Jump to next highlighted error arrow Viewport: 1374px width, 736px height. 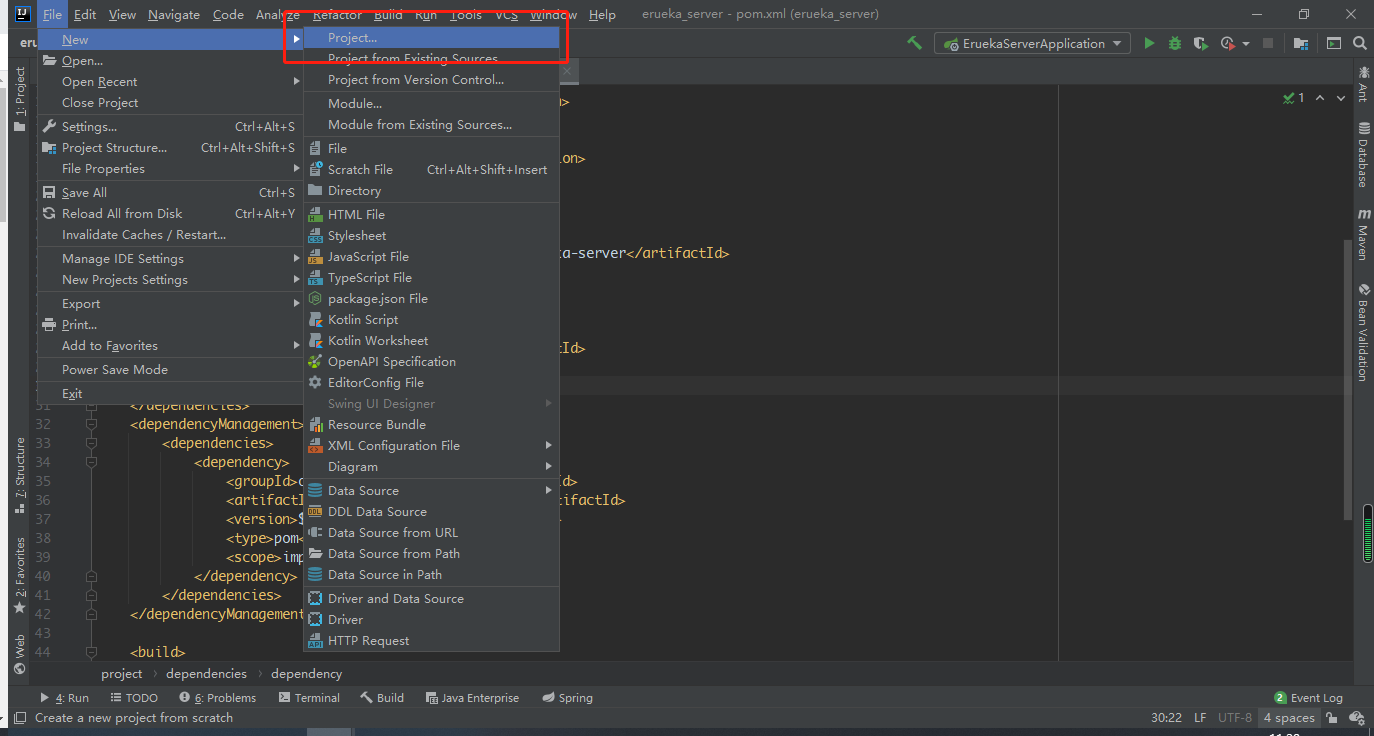1340,98
